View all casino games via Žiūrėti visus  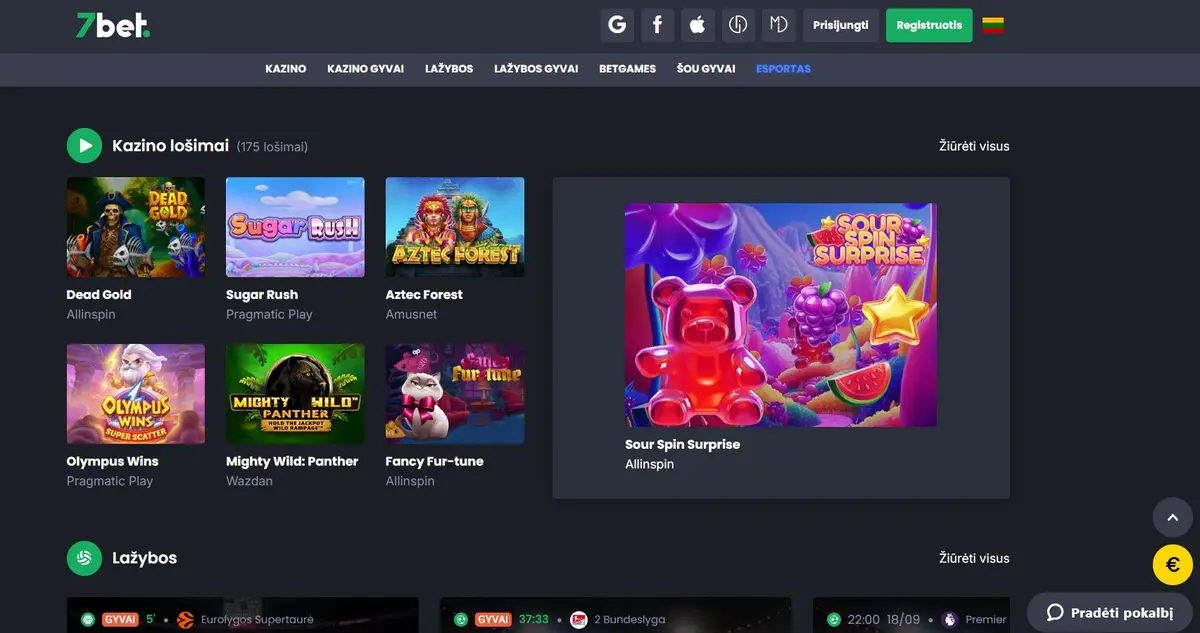click(x=974, y=146)
